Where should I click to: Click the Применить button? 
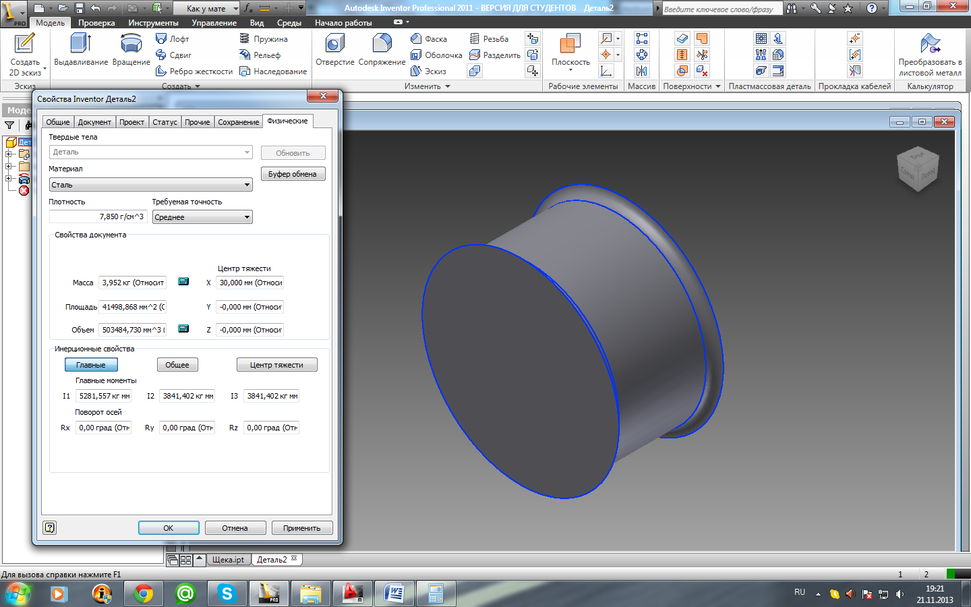pos(301,528)
